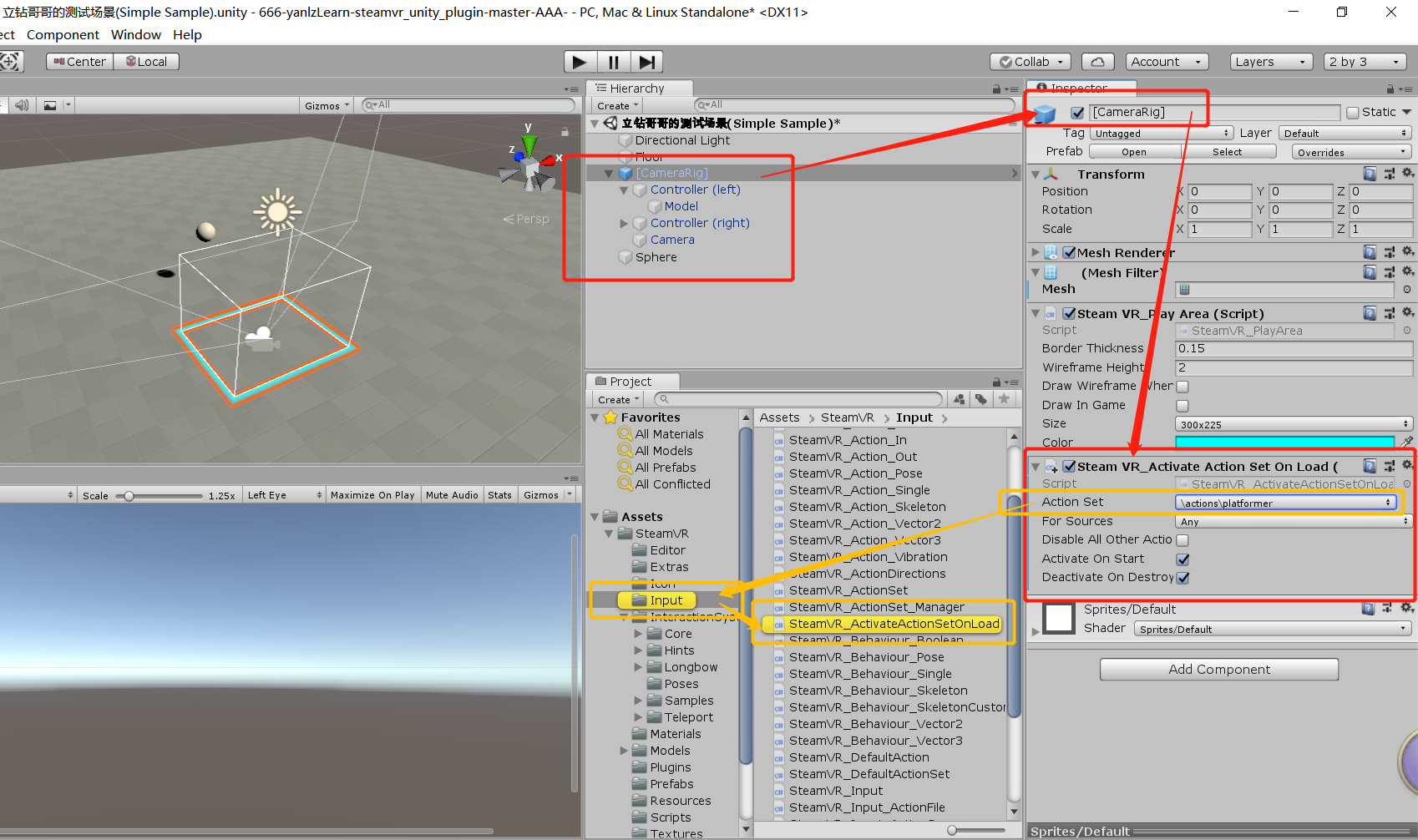Click the Add Component button

1218,669
